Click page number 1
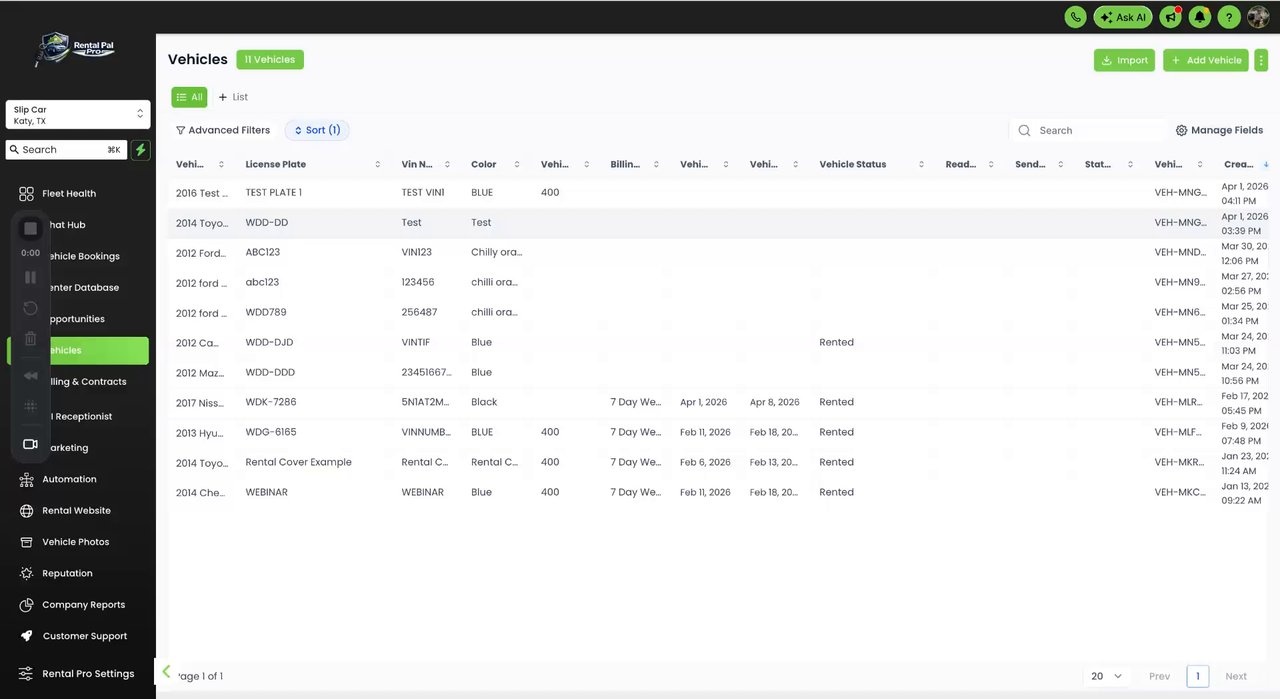This screenshot has height=699, width=1280. click(1197, 676)
